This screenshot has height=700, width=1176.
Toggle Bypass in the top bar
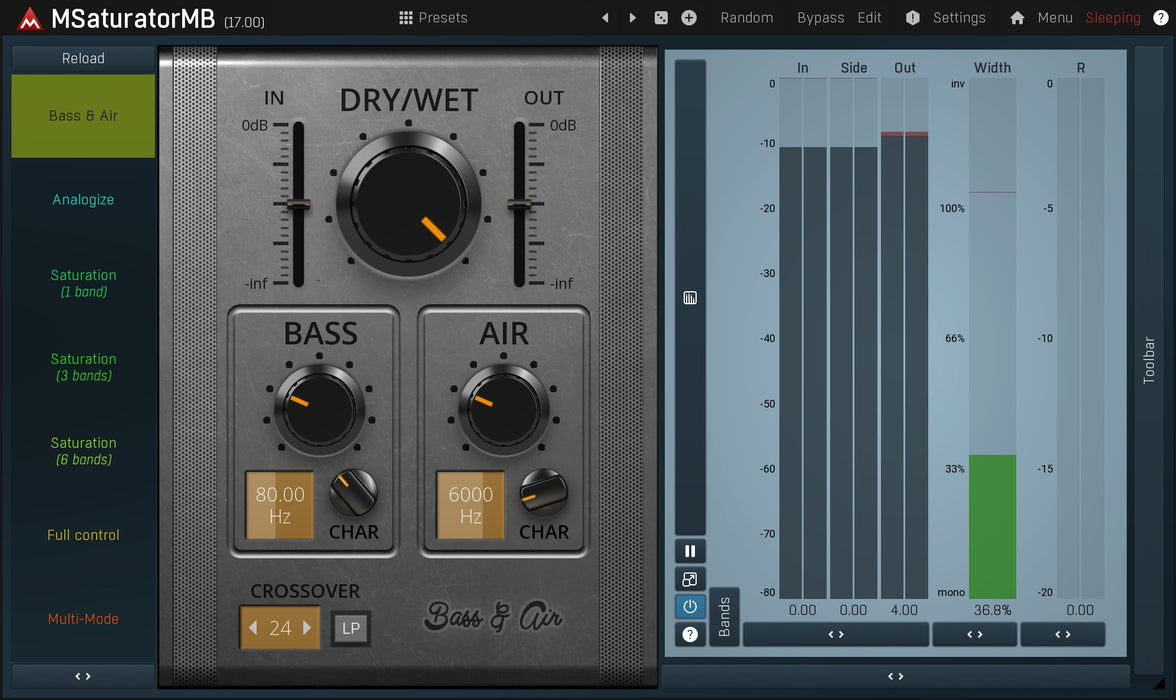pyautogui.click(x=820, y=18)
